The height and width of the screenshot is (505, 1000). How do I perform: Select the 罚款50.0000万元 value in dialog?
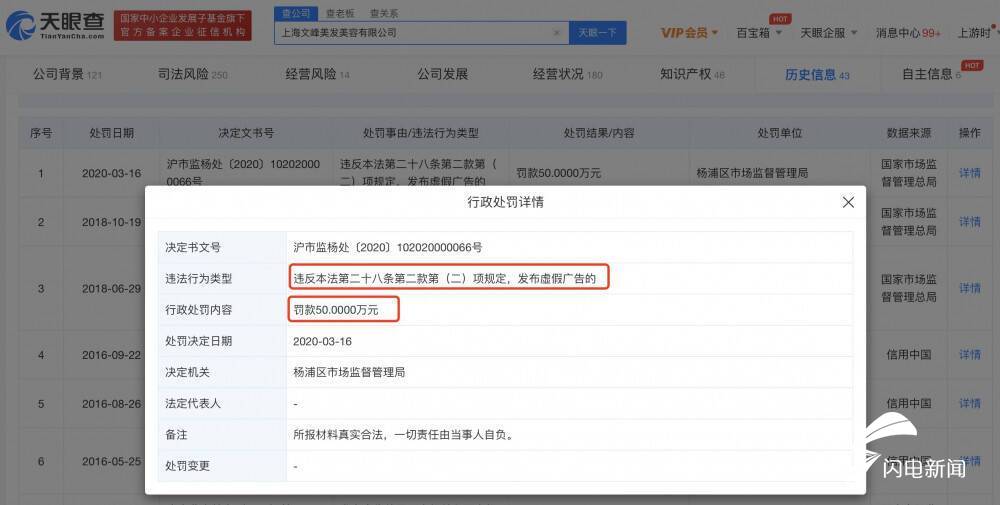[x=335, y=310]
